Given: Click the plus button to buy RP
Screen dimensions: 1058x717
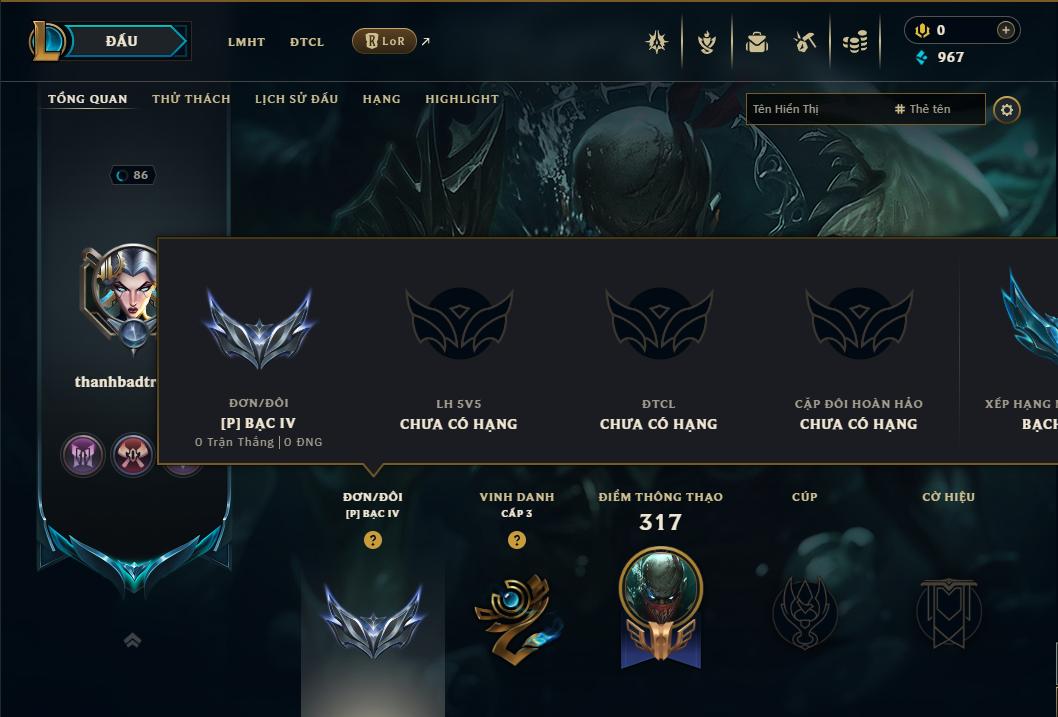Looking at the screenshot, I should coord(1005,30).
